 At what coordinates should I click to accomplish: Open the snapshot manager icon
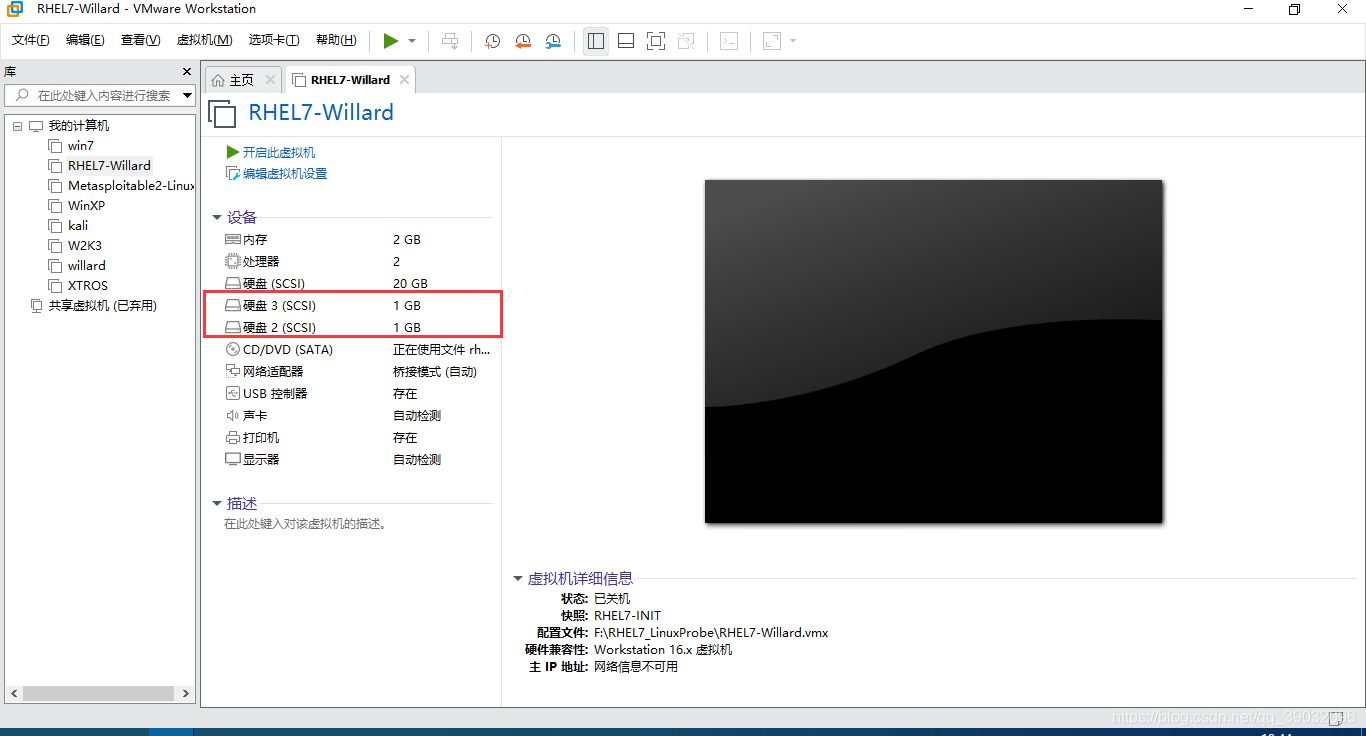coord(553,41)
